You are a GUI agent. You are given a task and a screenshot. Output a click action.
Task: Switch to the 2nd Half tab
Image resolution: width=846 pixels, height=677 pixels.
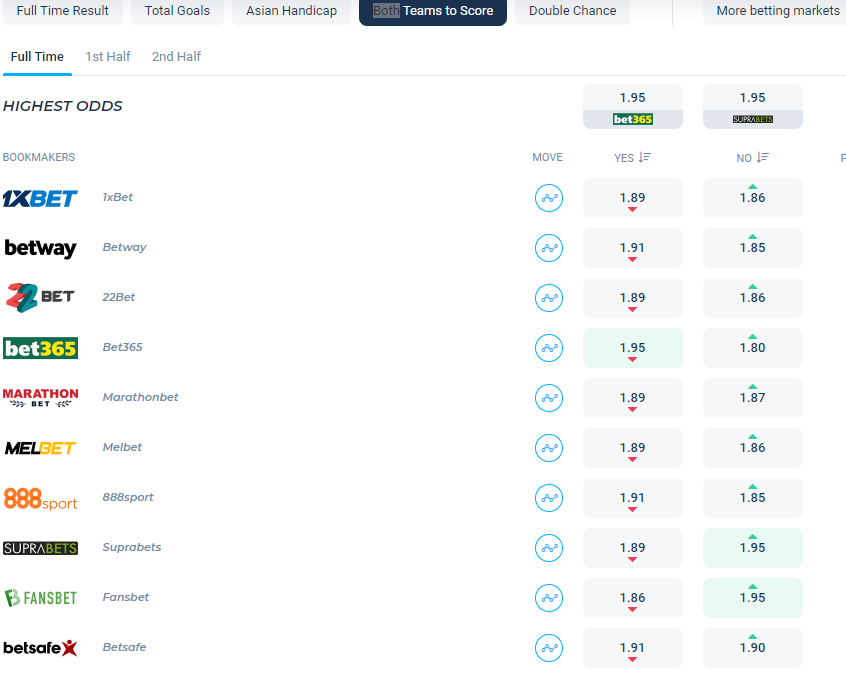point(176,57)
